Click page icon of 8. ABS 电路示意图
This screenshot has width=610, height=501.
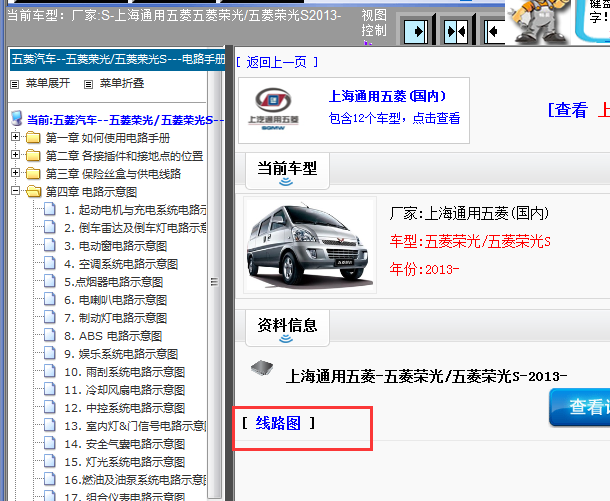tap(50, 335)
